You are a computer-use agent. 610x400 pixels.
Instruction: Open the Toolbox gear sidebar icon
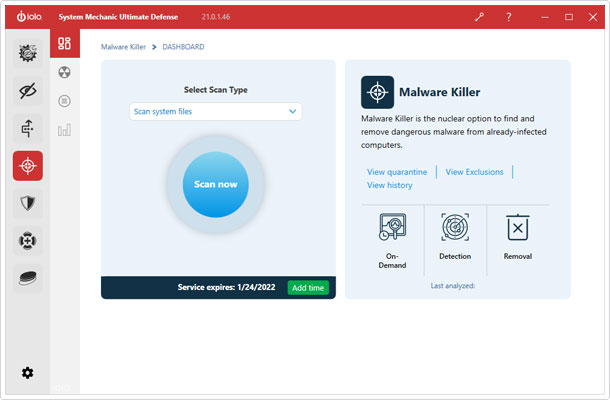(28, 53)
